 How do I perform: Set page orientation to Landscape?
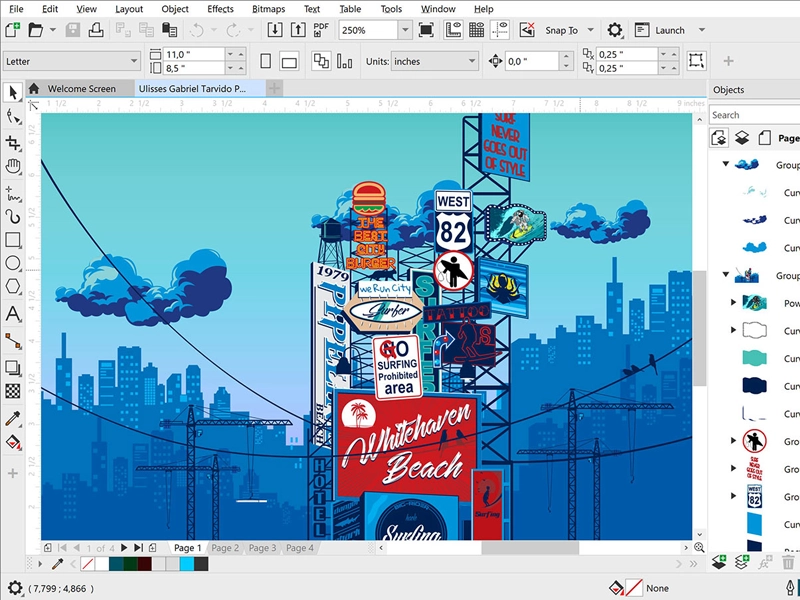pos(289,61)
